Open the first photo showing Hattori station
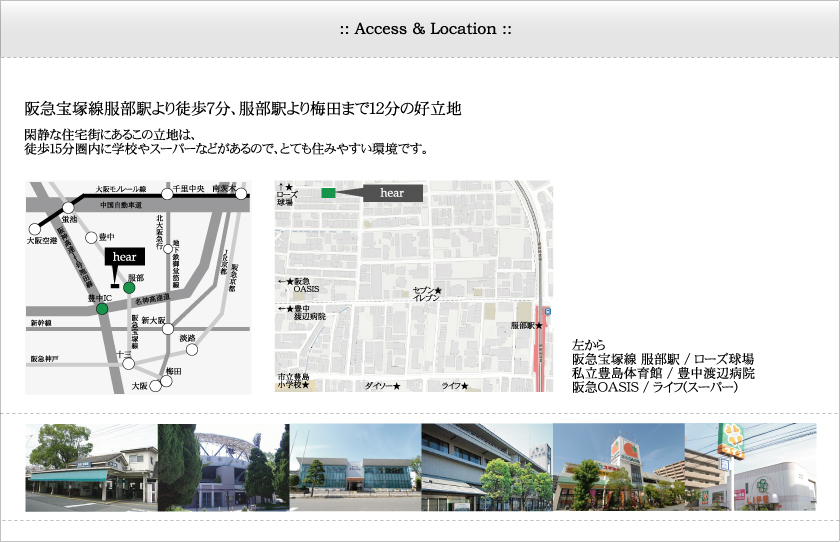Viewport: 840px width, 542px height. tap(91, 468)
